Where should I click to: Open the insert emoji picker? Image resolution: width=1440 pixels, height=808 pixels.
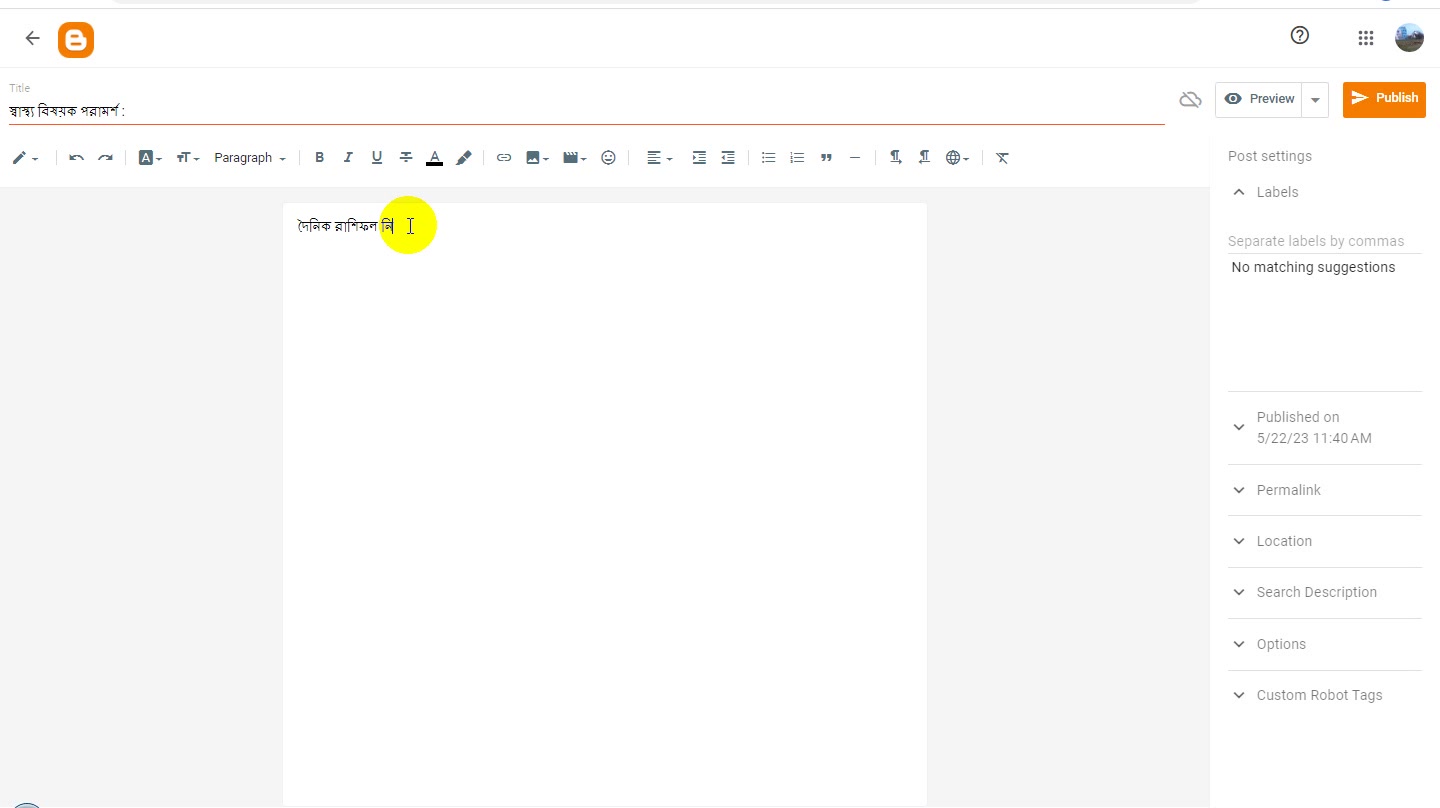click(608, 158)
